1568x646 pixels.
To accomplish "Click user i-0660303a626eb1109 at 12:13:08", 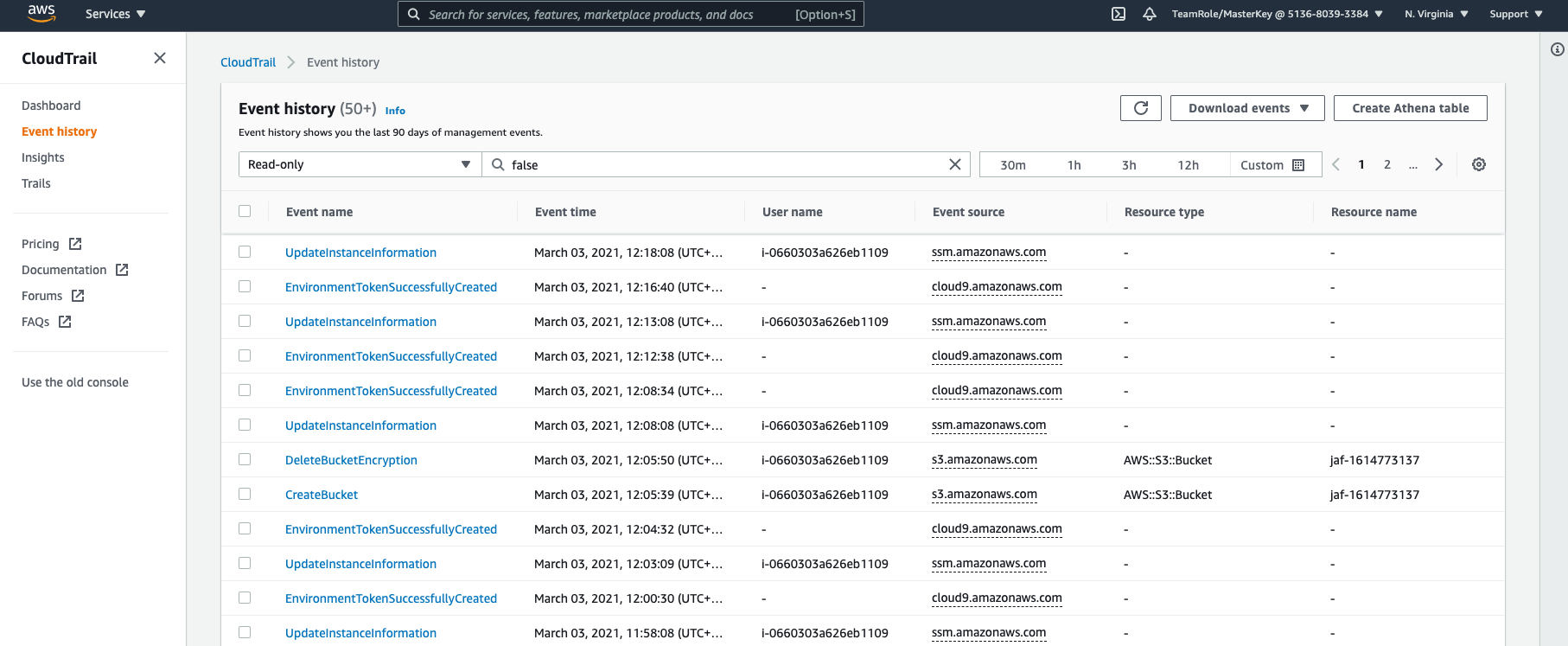I will coord(825,322).
